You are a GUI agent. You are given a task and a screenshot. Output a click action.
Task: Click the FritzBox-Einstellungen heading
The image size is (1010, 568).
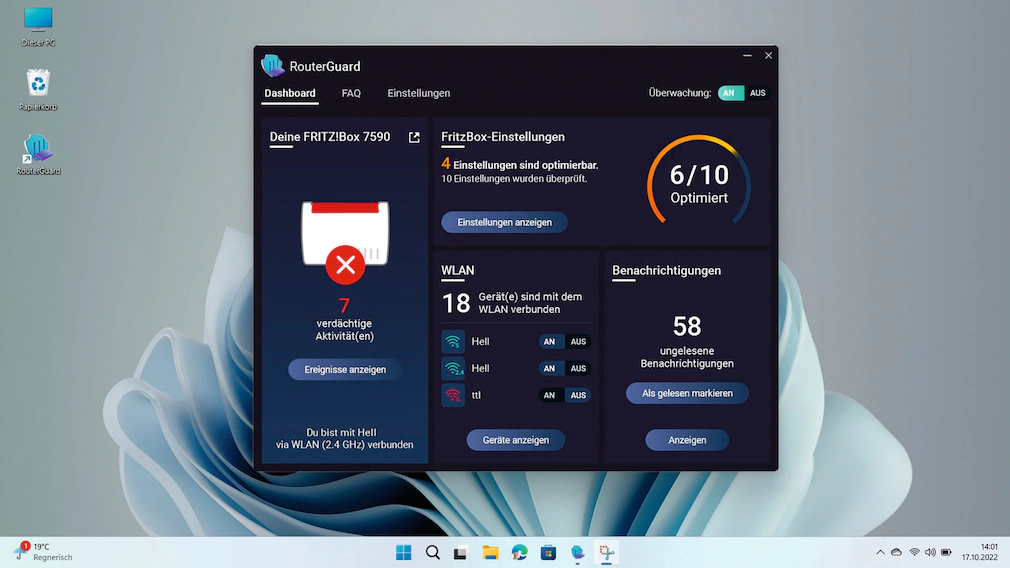click(503, 137)
